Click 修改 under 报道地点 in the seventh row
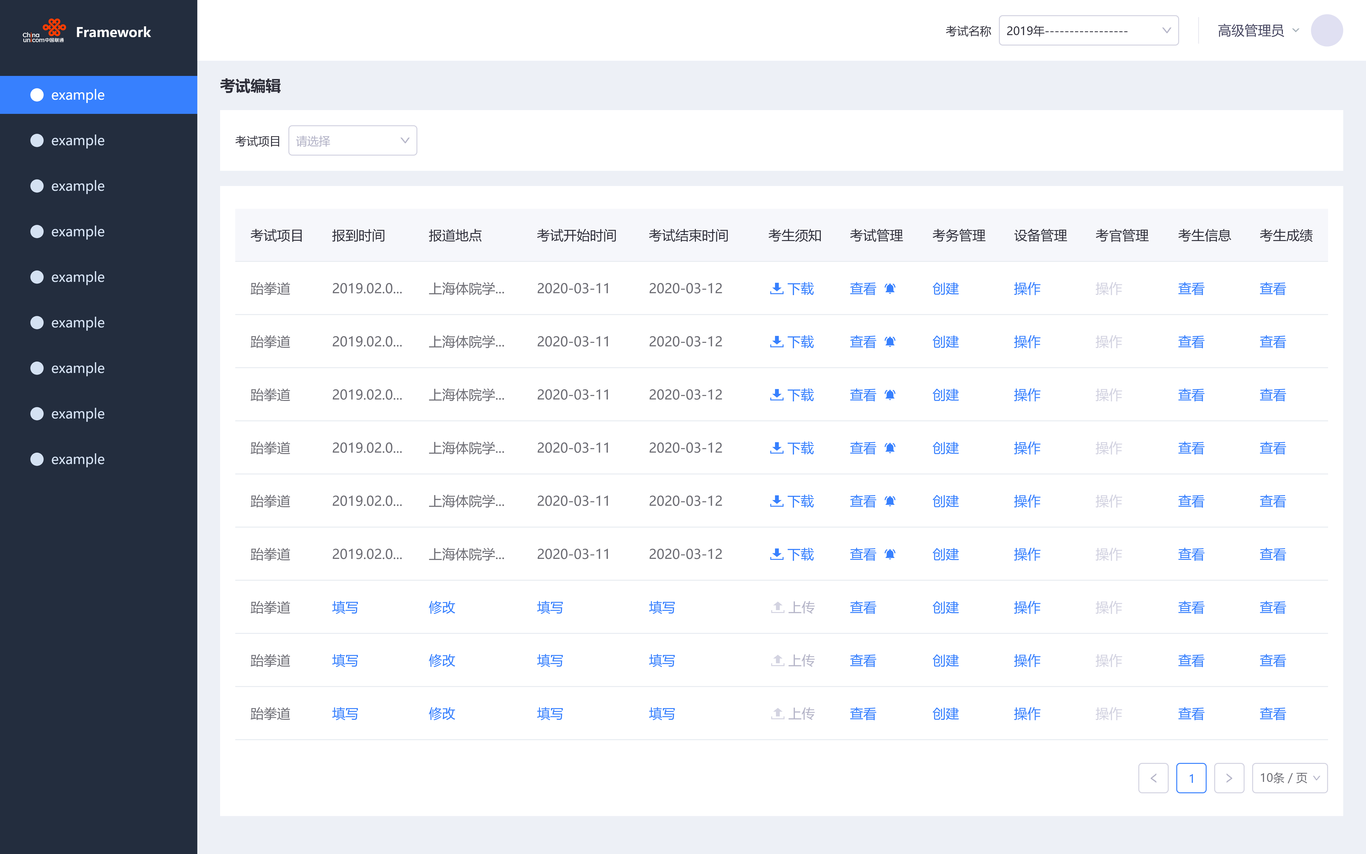Image resolution: width=1366 pixels, height=854 pixels. [442, 607]
